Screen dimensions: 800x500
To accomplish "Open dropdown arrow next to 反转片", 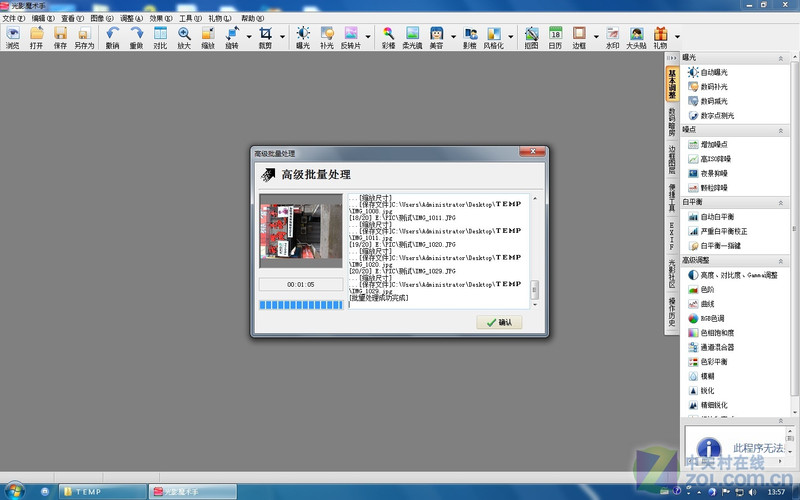I will pos(368,37).
